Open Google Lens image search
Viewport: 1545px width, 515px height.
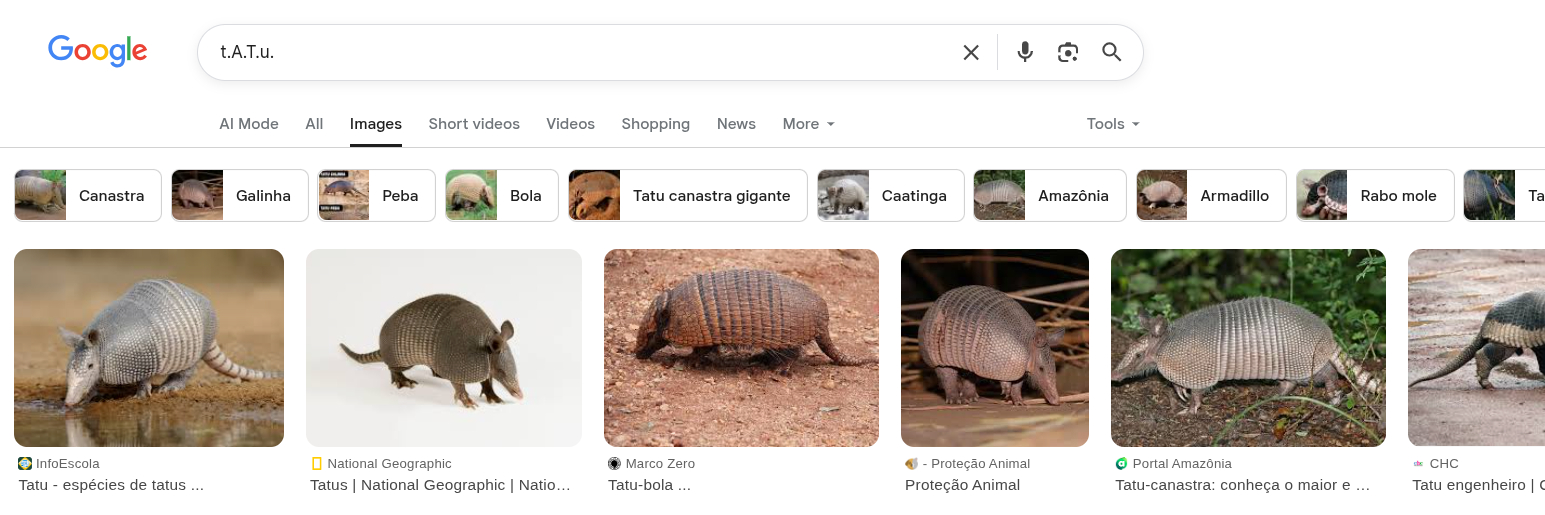click(1067, 52)
